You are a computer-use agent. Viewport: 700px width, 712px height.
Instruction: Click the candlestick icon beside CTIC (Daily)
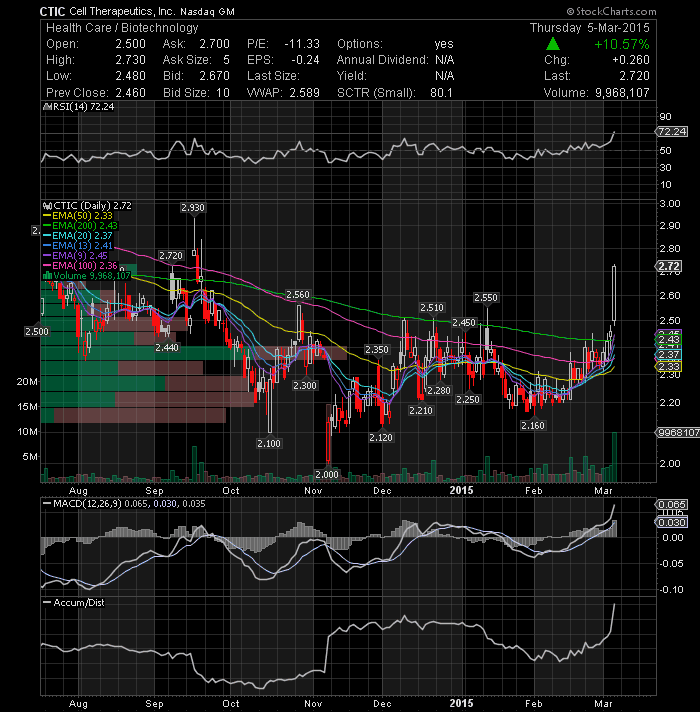(x=47, y=206)
